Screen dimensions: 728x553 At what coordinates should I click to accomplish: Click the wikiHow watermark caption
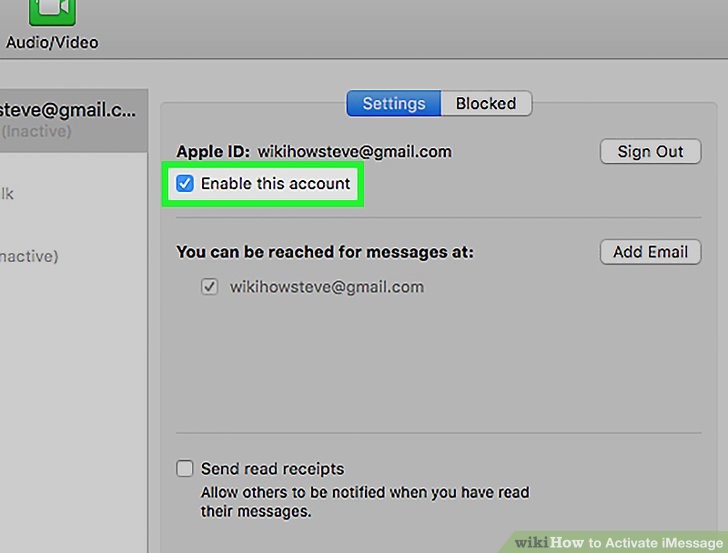(x=618, y=542)
